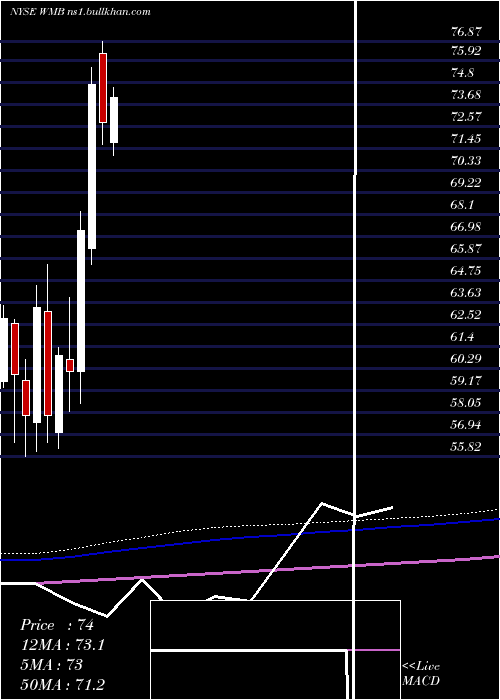Viewport: 500px width, 700px height.
Task: Click the 74.8 price level label
Action: pos(462,72)
